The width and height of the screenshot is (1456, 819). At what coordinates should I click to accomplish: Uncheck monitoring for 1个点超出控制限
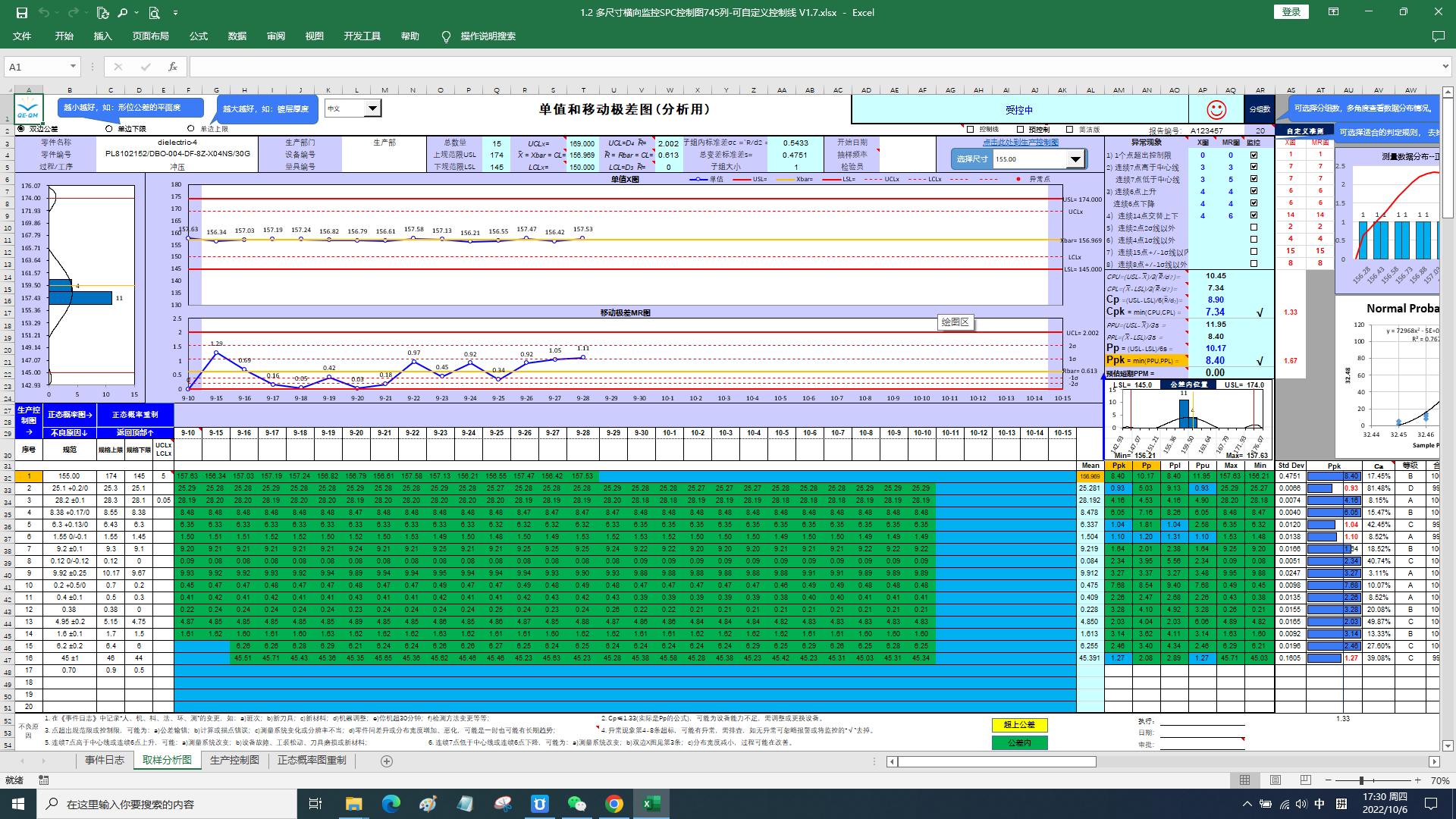click(x=1254, y=155)
